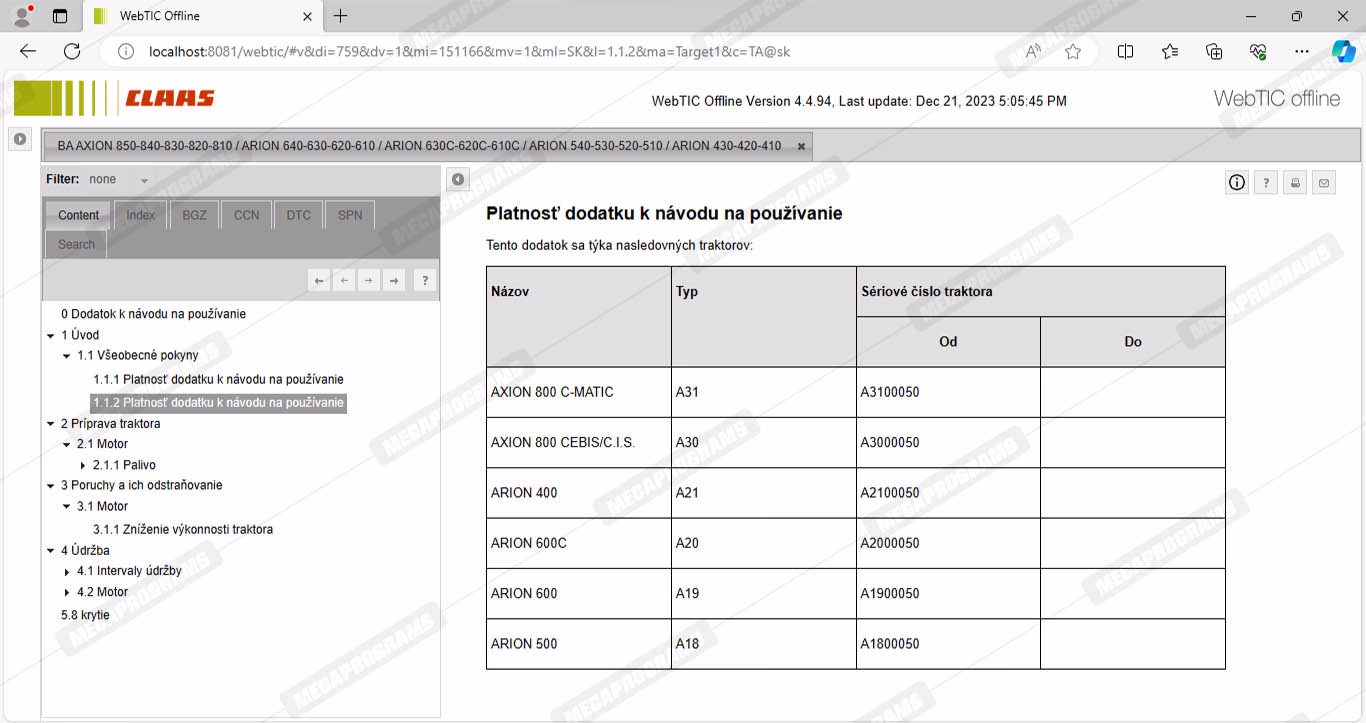Select 5.8 krytie in contents tree
Viewport: 1366px width, 723px height.
coord(85,615)
